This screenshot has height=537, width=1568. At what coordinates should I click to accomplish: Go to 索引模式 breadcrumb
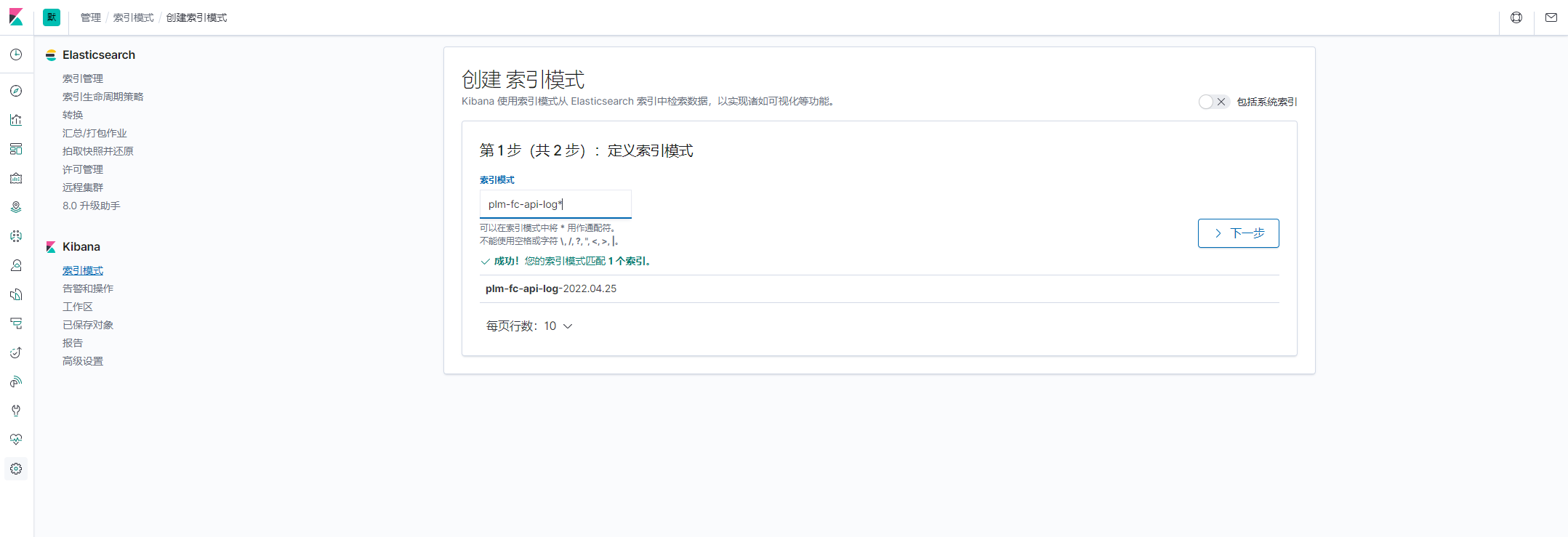[x=133, y=17]
